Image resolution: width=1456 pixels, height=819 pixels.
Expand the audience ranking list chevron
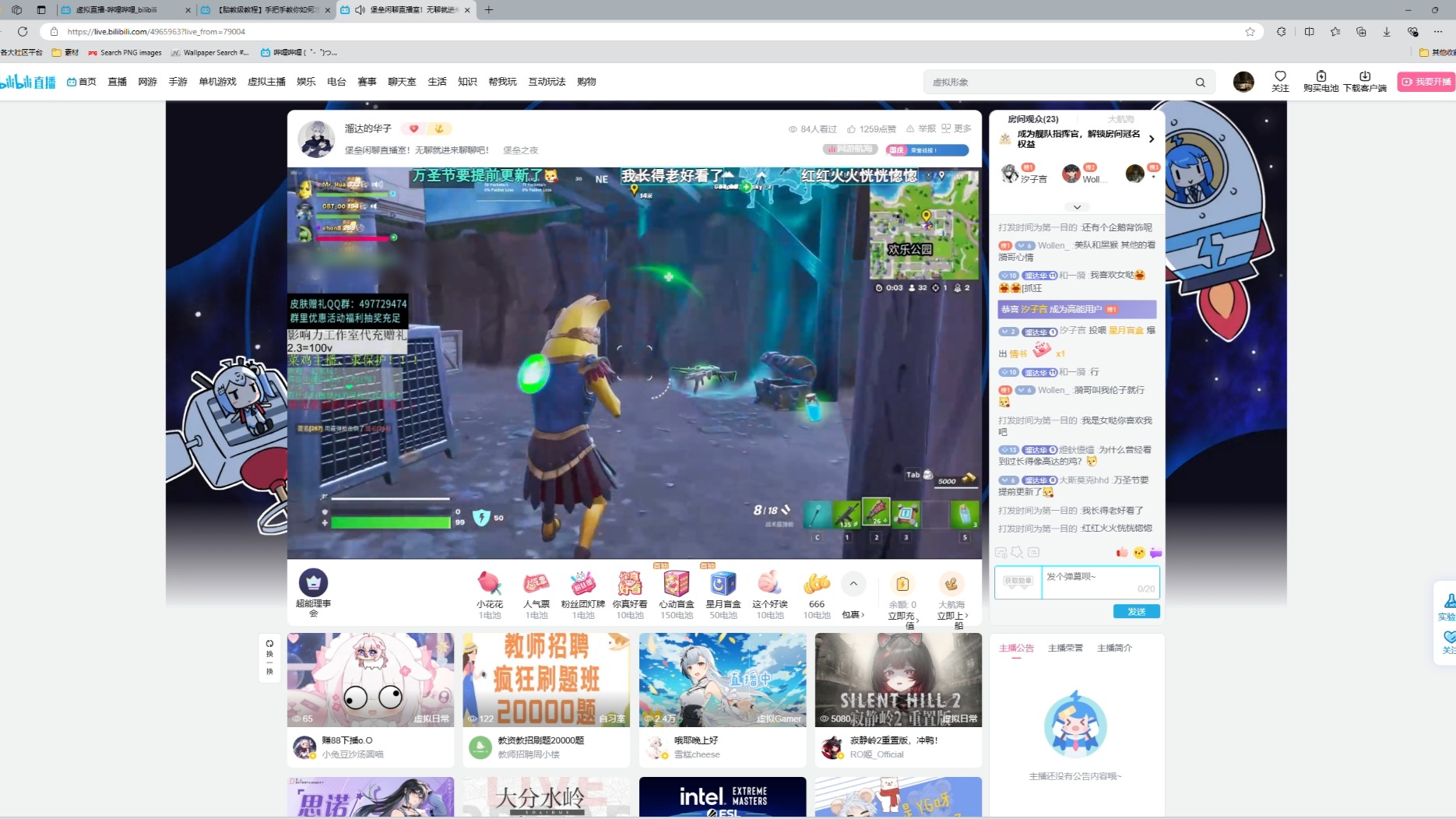pos(1077,207)
